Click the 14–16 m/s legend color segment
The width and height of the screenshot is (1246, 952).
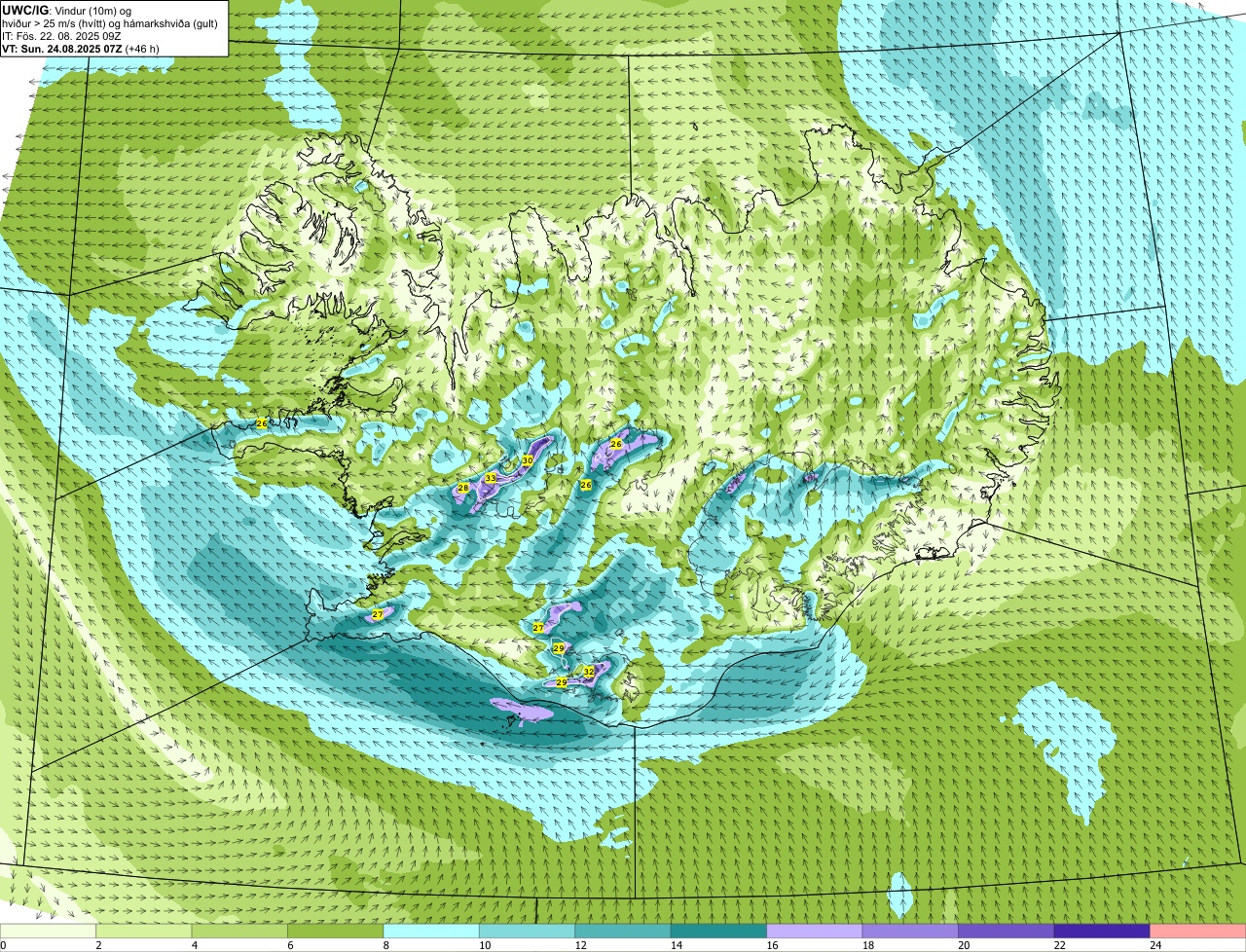719,932
